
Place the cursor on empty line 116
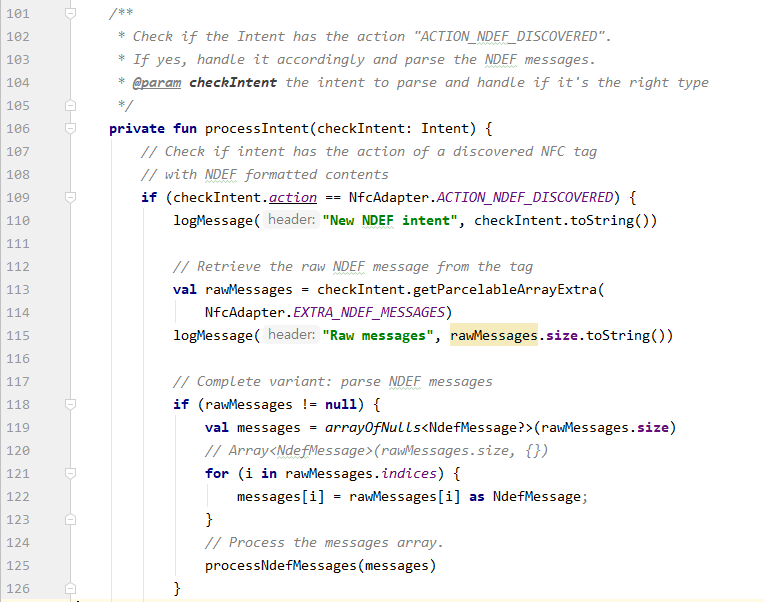tap(400, 358)
